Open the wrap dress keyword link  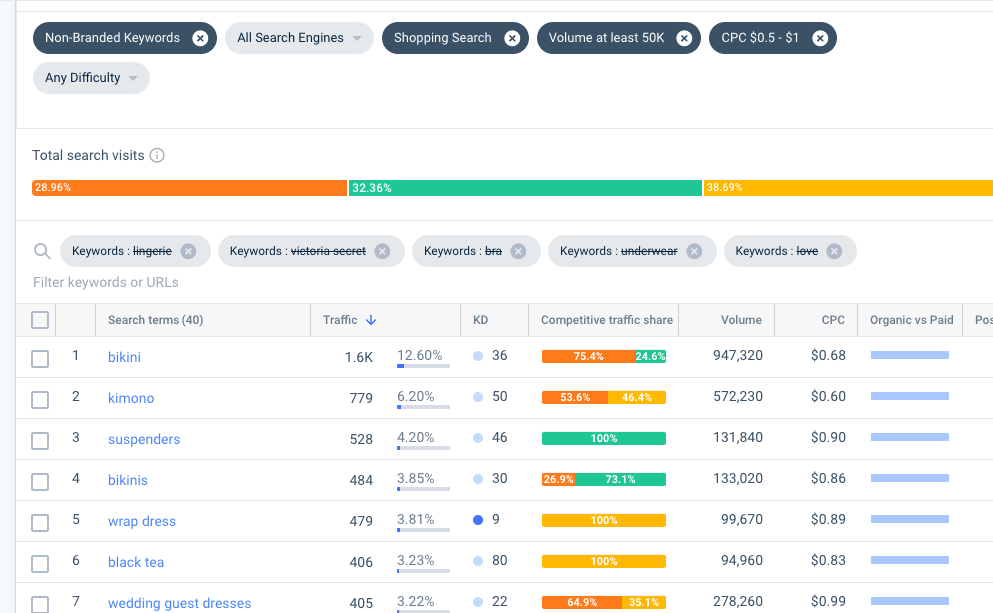pos(142,522)
